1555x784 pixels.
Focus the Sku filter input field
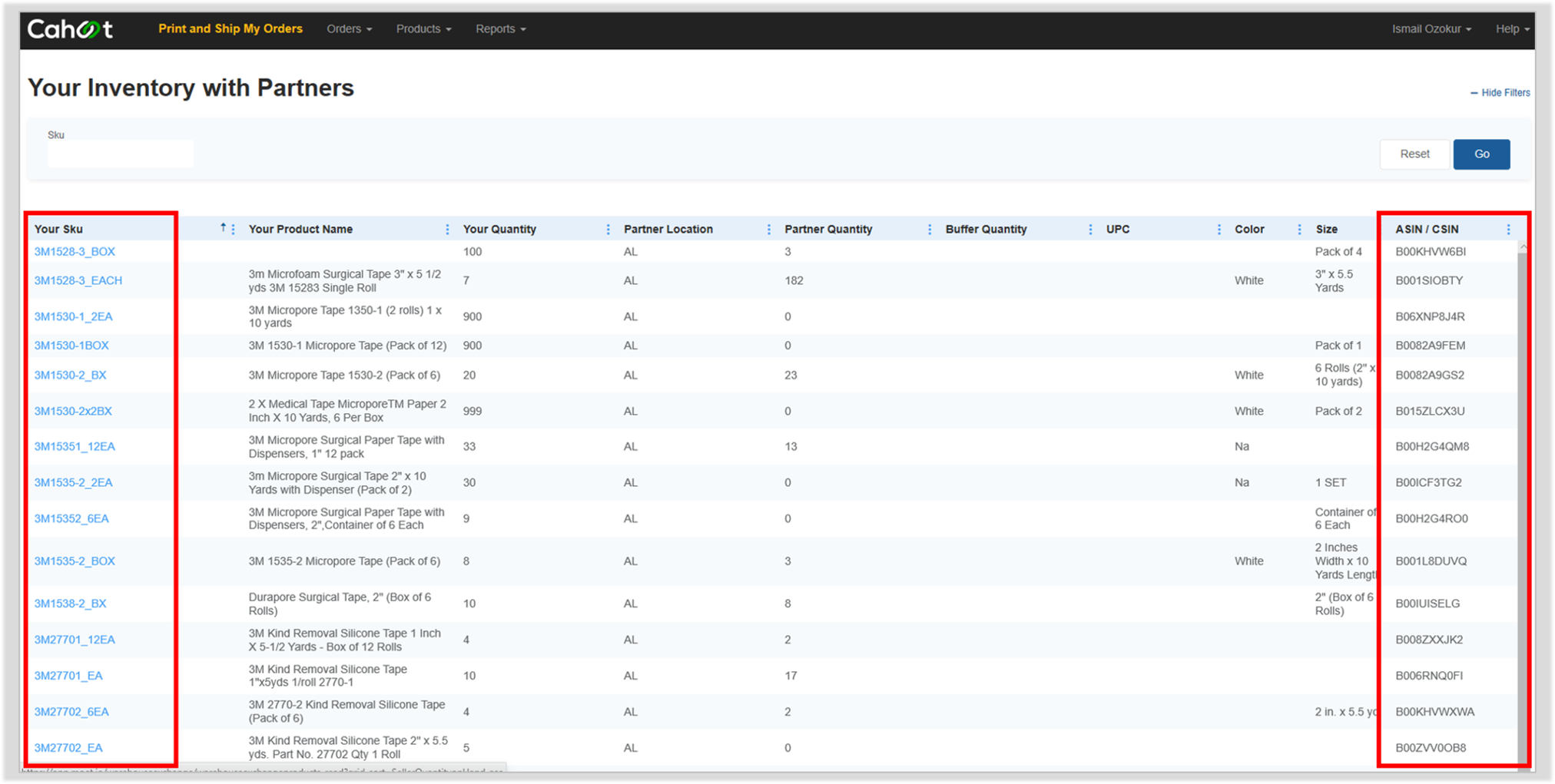[121, 154]
